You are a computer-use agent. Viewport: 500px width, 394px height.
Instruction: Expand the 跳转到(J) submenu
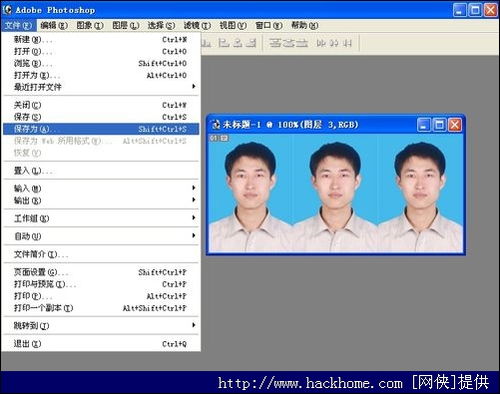pyautogui.click(x=101, y=326)
